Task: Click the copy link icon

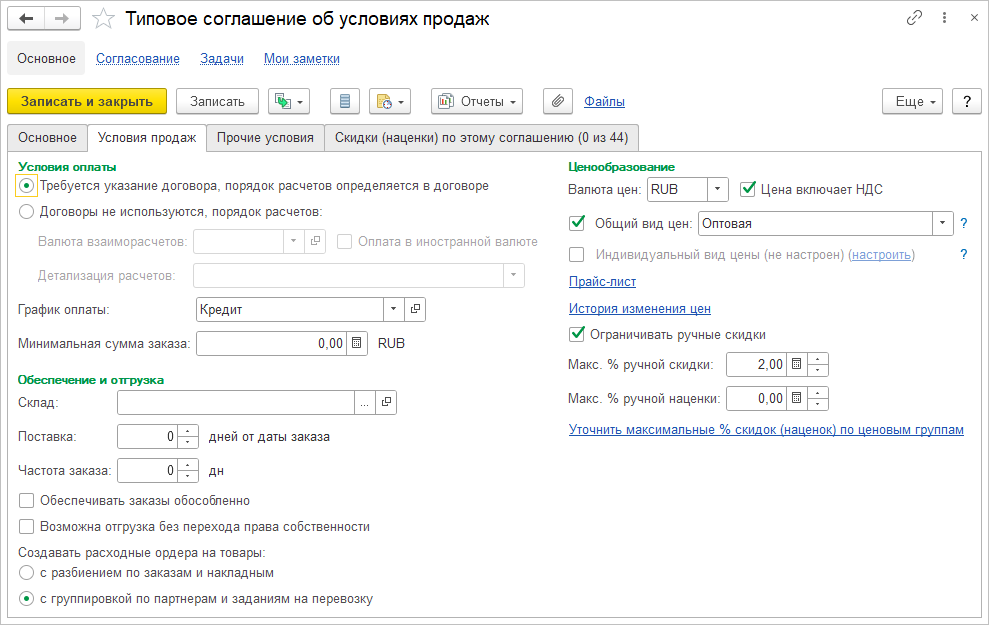Action: pyautogui.click(x=914, y=19)
